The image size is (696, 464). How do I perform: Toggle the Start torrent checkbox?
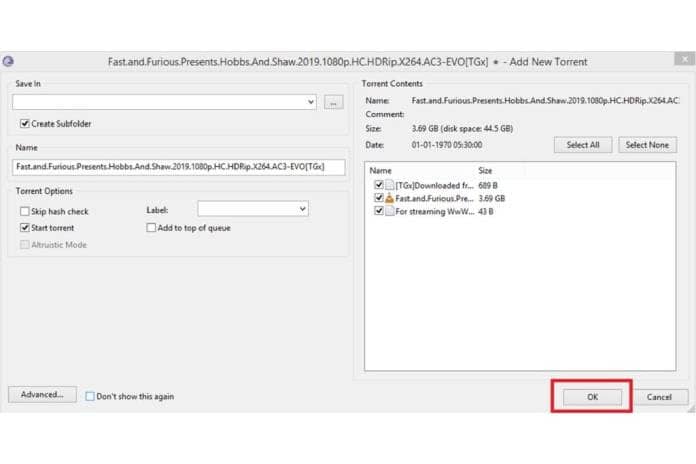25,228
